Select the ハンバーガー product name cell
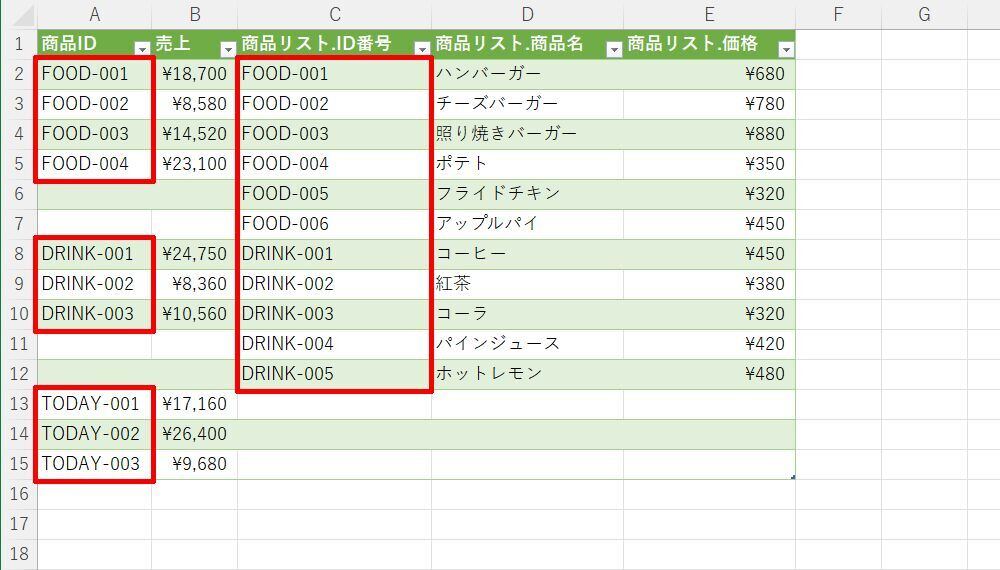The image size is (1000, 570). point(527,74)
